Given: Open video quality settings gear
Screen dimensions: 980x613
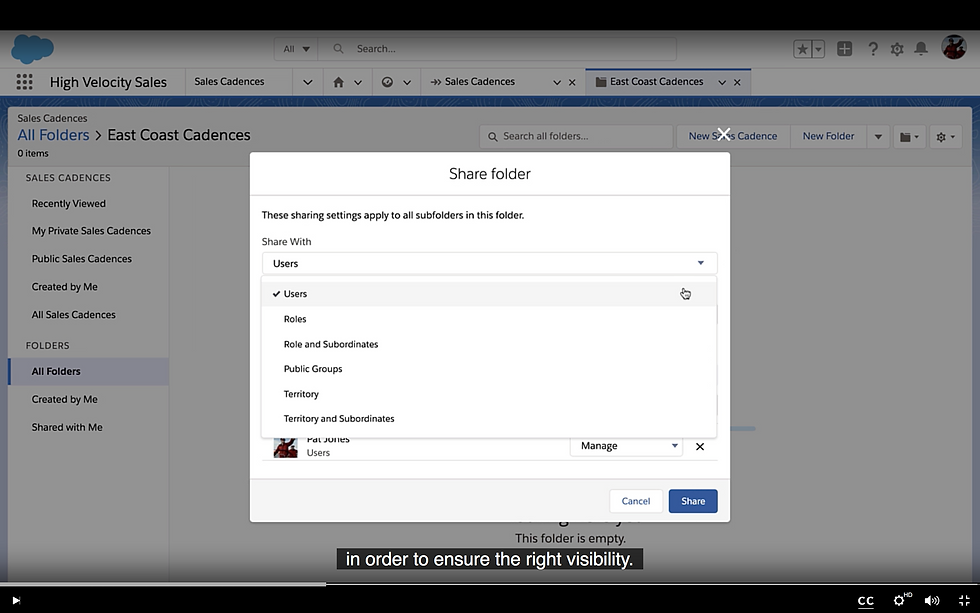Looking at the screenshot, I should [x=900, y=600].
